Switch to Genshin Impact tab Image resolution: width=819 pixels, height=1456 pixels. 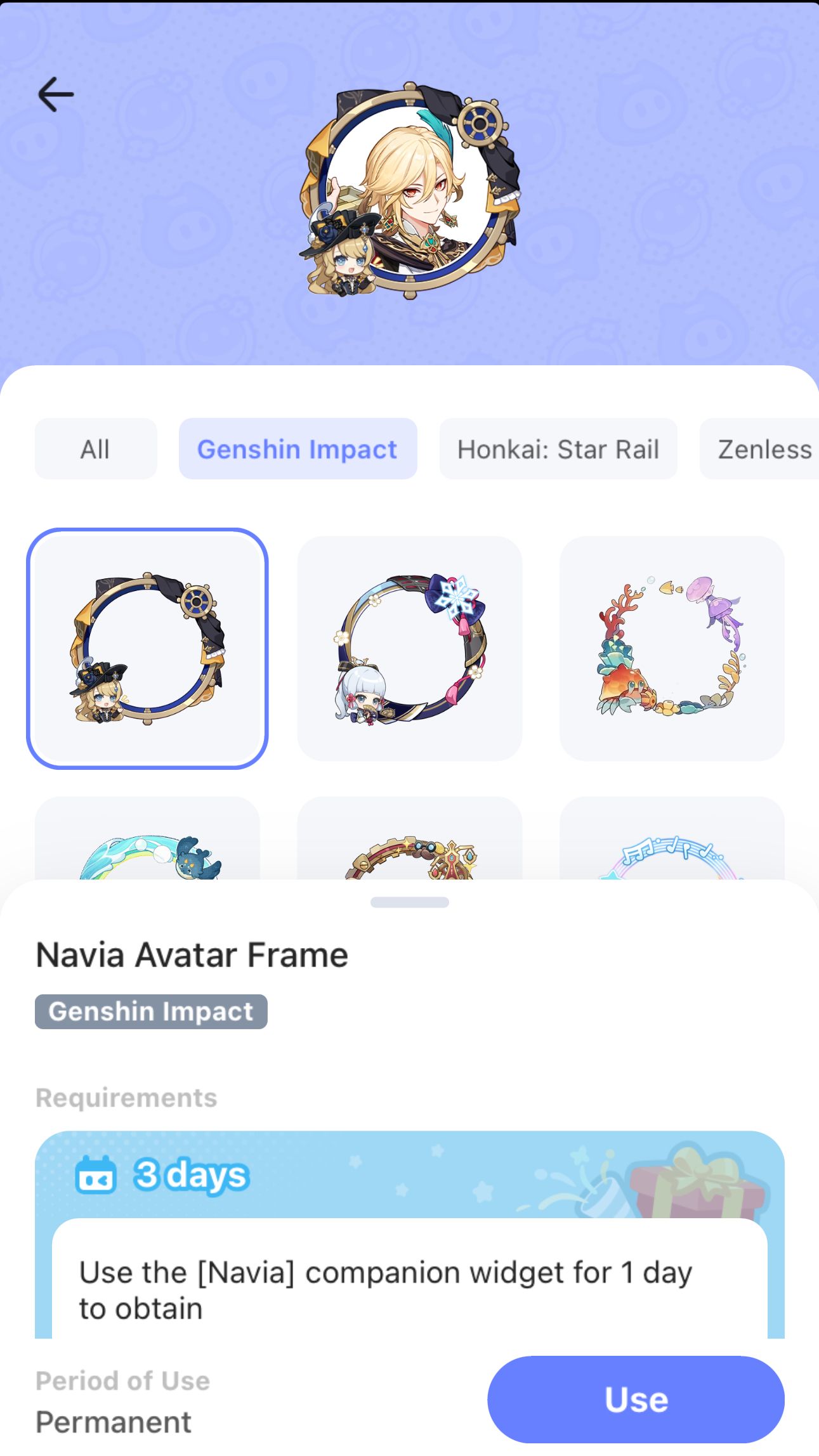298,449
